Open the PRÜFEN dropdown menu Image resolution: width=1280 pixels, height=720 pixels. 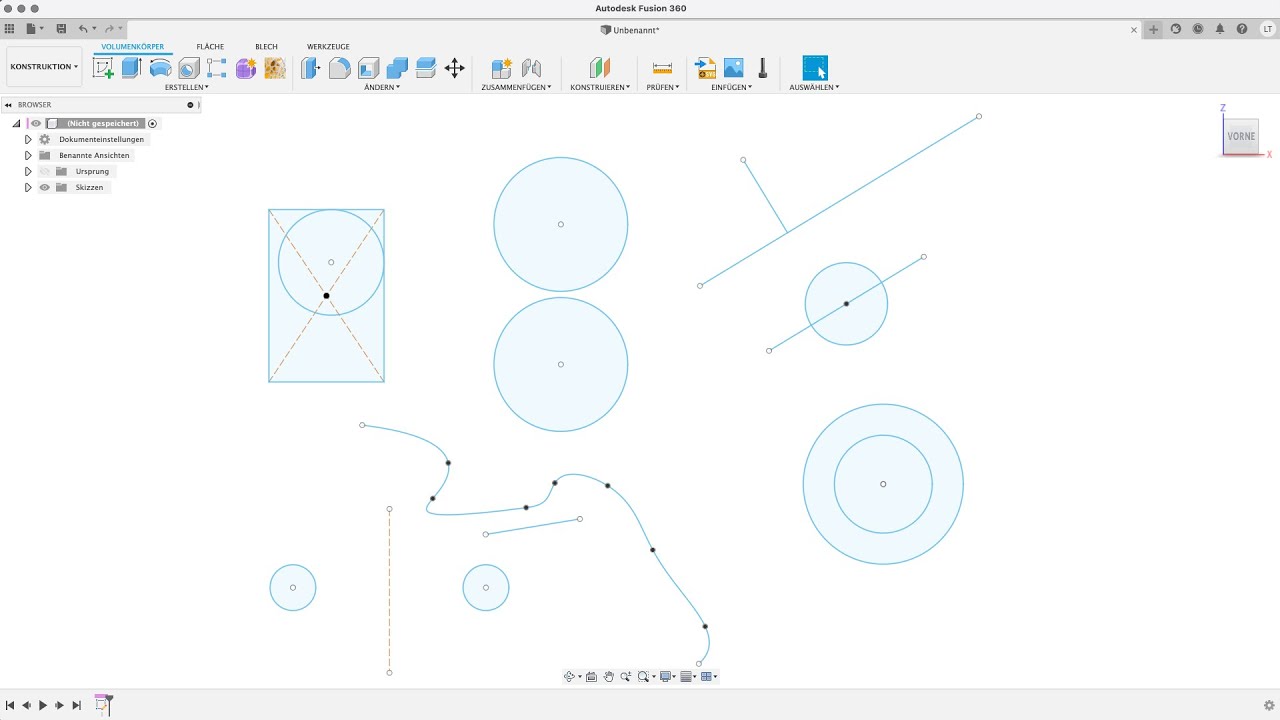point(662,87)
